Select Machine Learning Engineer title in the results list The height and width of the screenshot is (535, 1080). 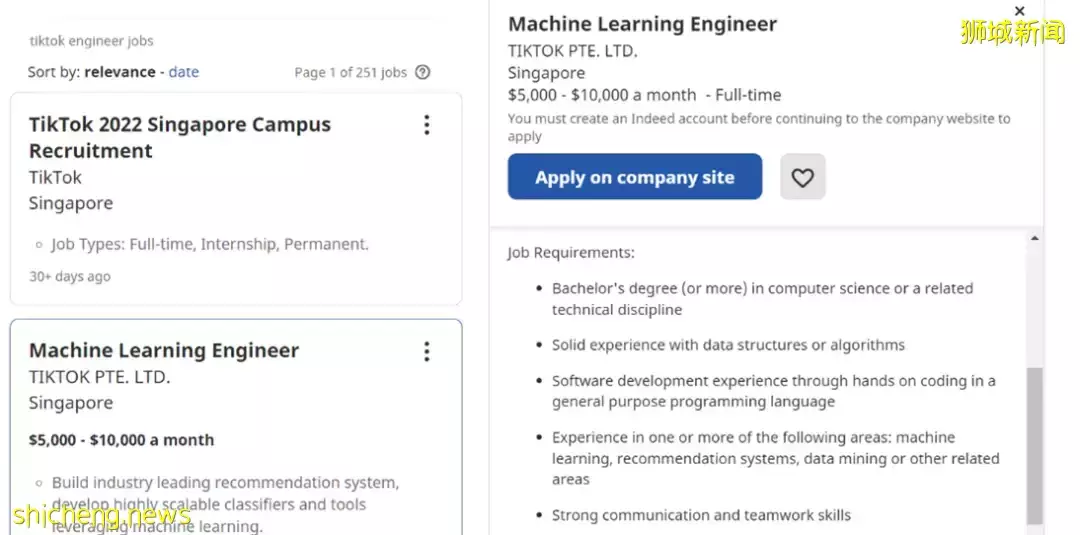[x=164, y=351]
